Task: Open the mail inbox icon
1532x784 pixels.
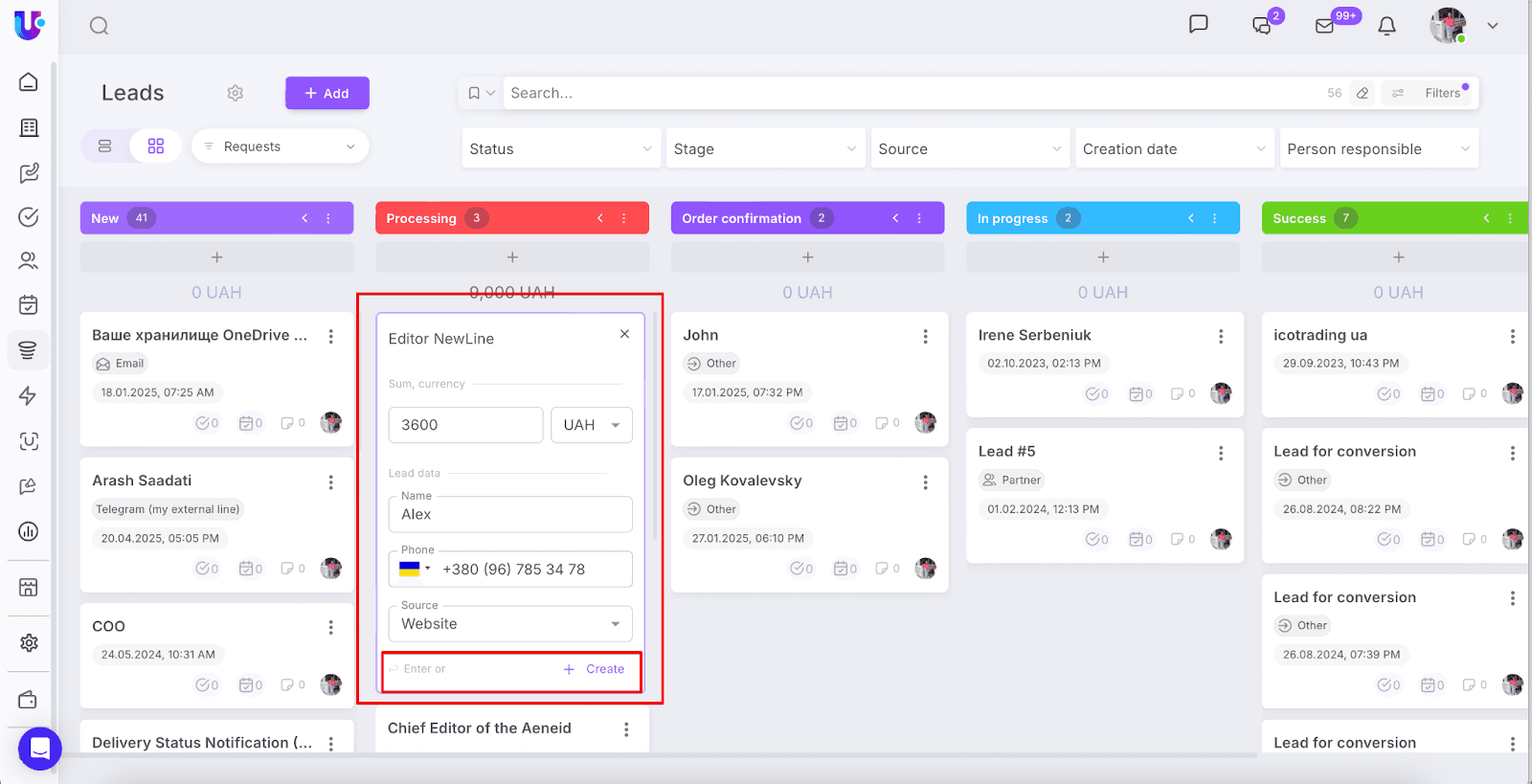Action: click(1325, 26)
